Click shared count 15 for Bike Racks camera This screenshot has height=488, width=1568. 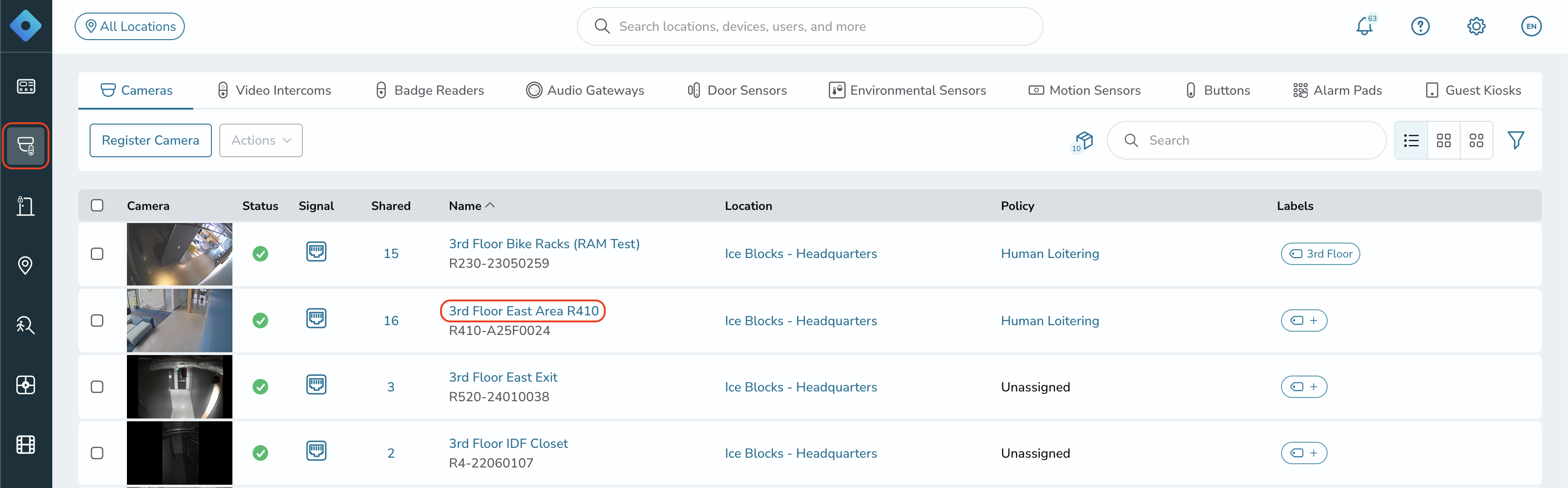coord(391,254)
